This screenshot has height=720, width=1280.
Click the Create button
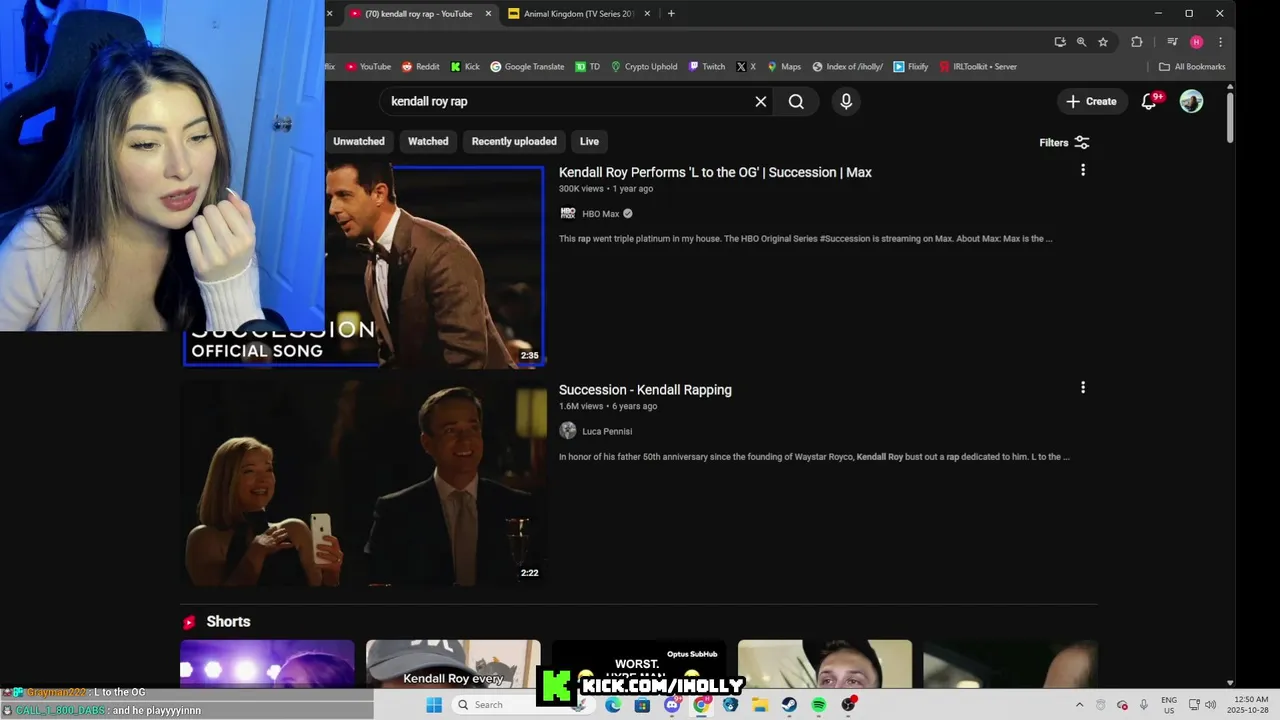[x=1092, y=101]
